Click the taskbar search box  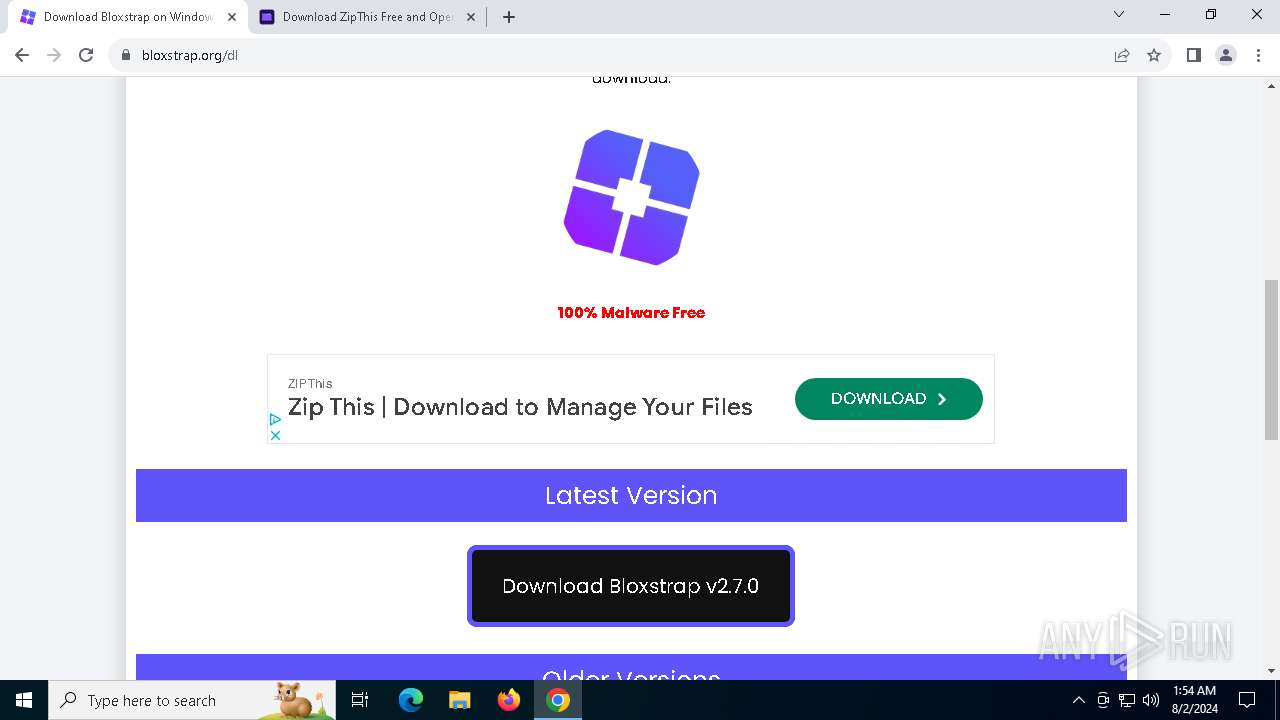(192, 700)
